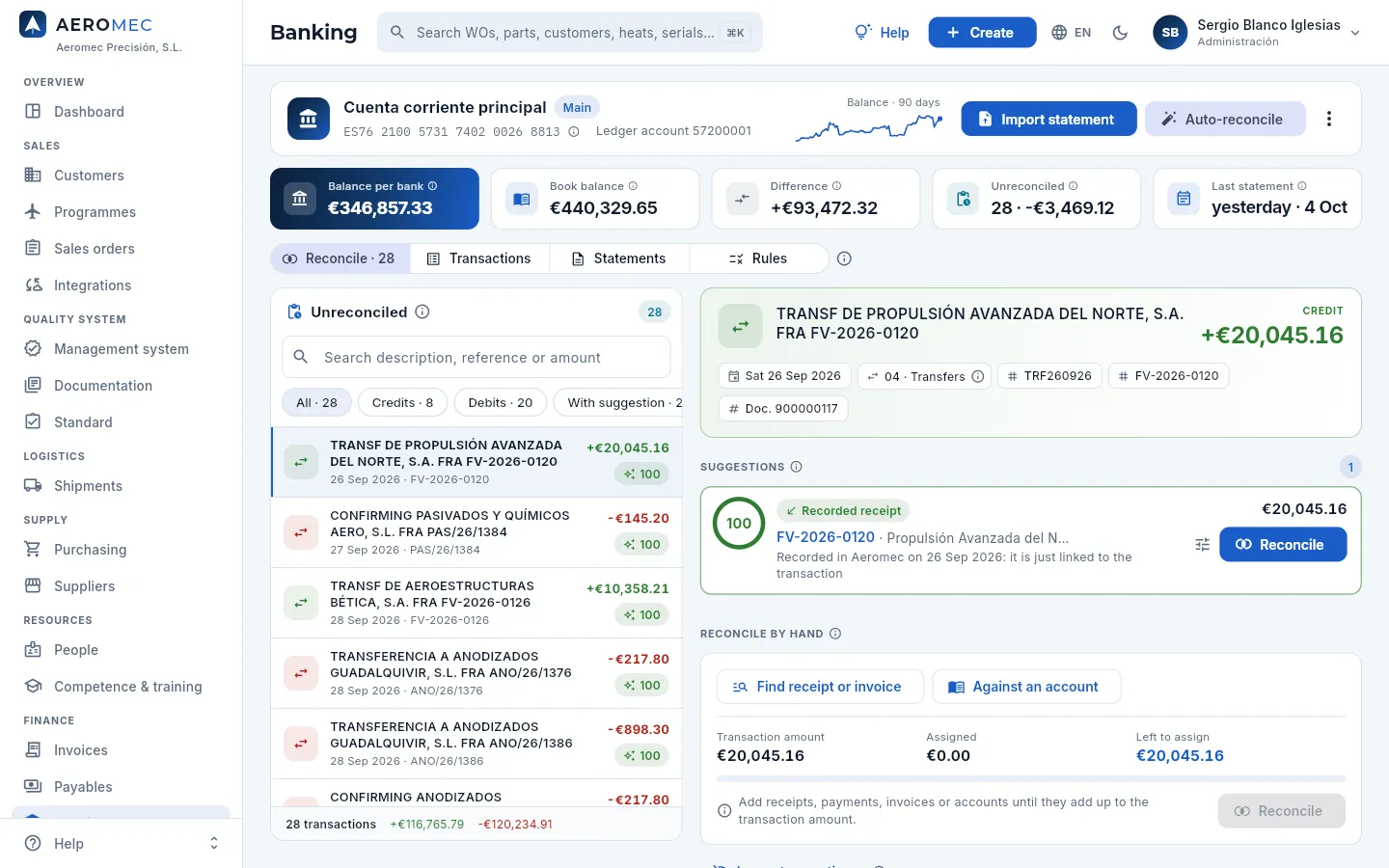Select the With suggestion filter chip

click(618, 402)
